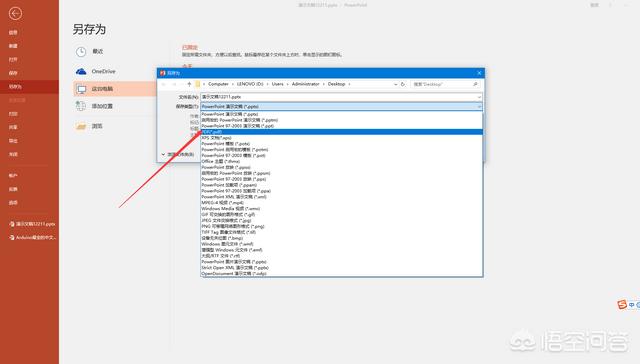Image resolution: width=640 pixels, height=364 pixels.
Task: Click the LENOVO (D:) breadcrumb segment
Action: pos(250,84)
